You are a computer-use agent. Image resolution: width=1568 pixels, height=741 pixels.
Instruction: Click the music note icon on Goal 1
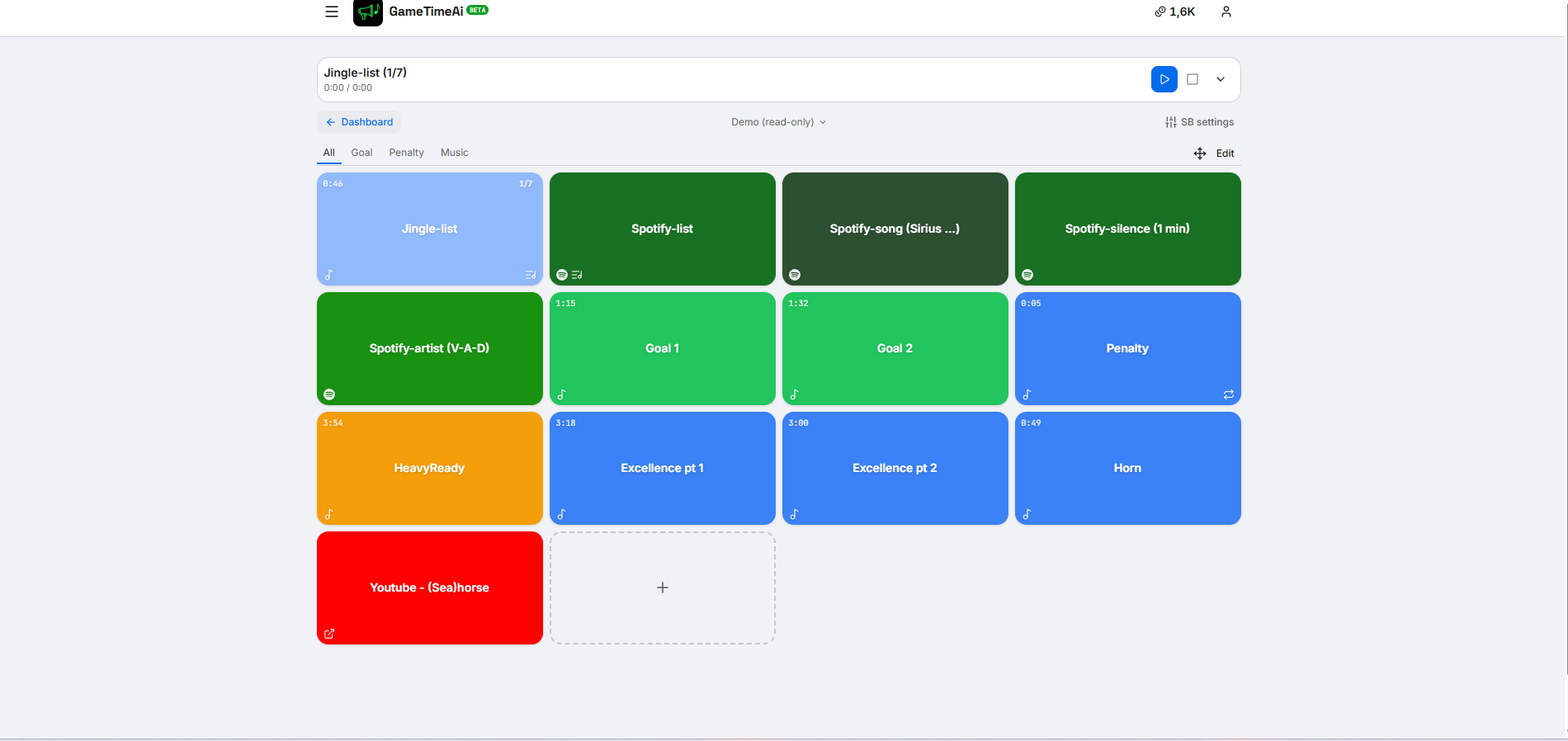click(561, 394)
